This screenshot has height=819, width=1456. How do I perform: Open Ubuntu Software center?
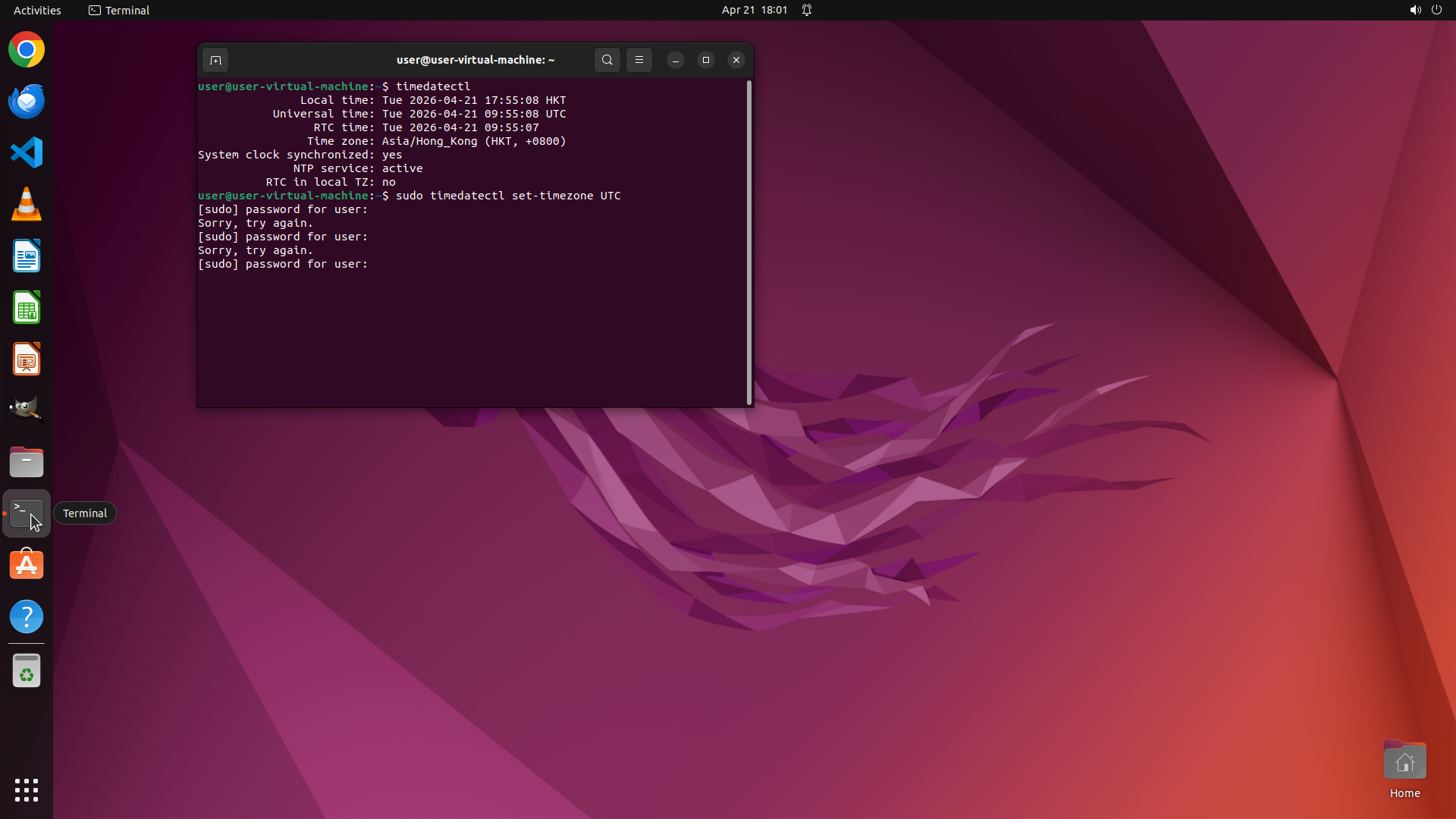pos(27,565)
